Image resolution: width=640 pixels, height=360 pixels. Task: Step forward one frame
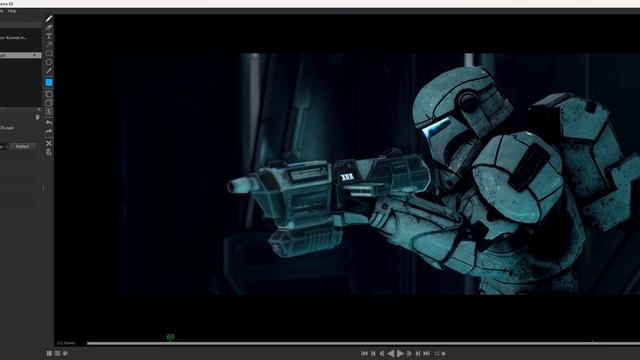[x=409, y=353]
